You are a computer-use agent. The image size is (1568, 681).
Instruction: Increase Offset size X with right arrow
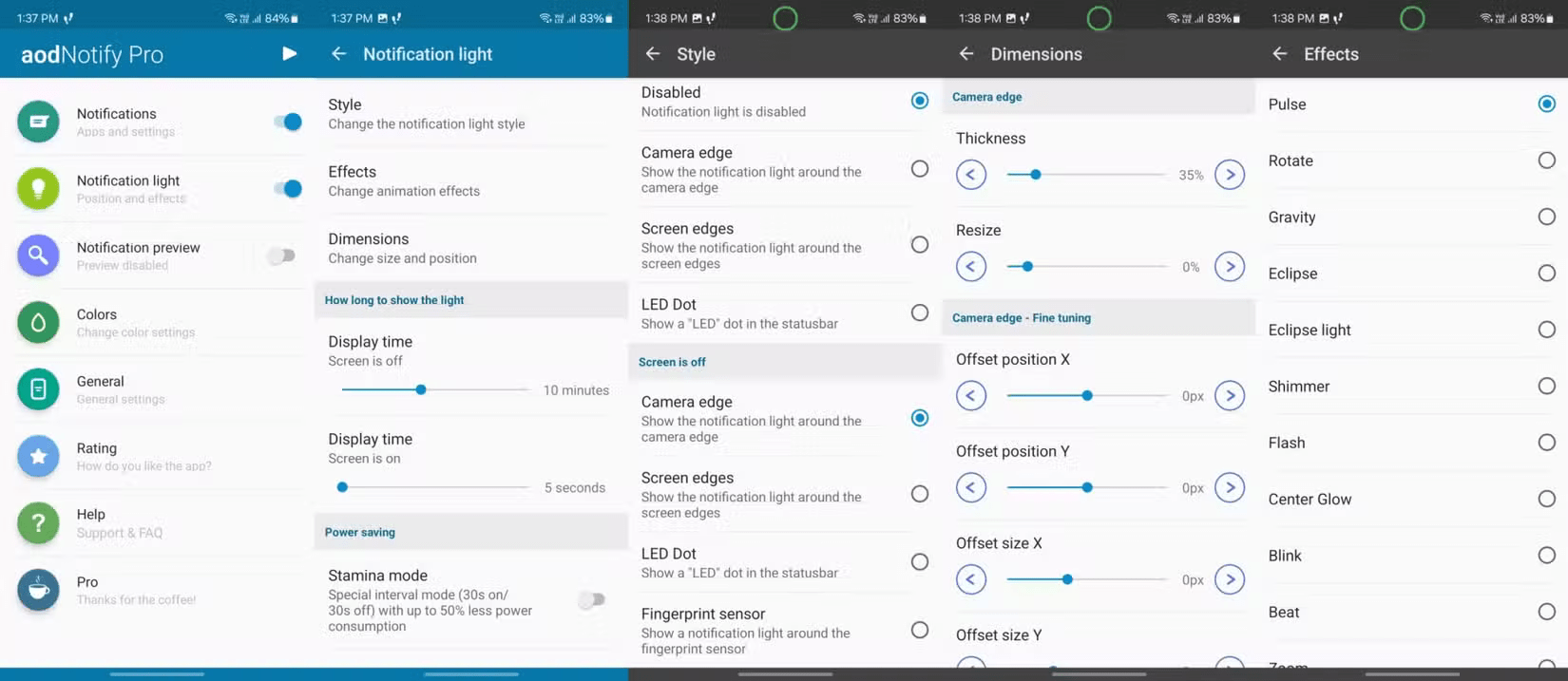pyautogui.click(x=1230, y=579)
